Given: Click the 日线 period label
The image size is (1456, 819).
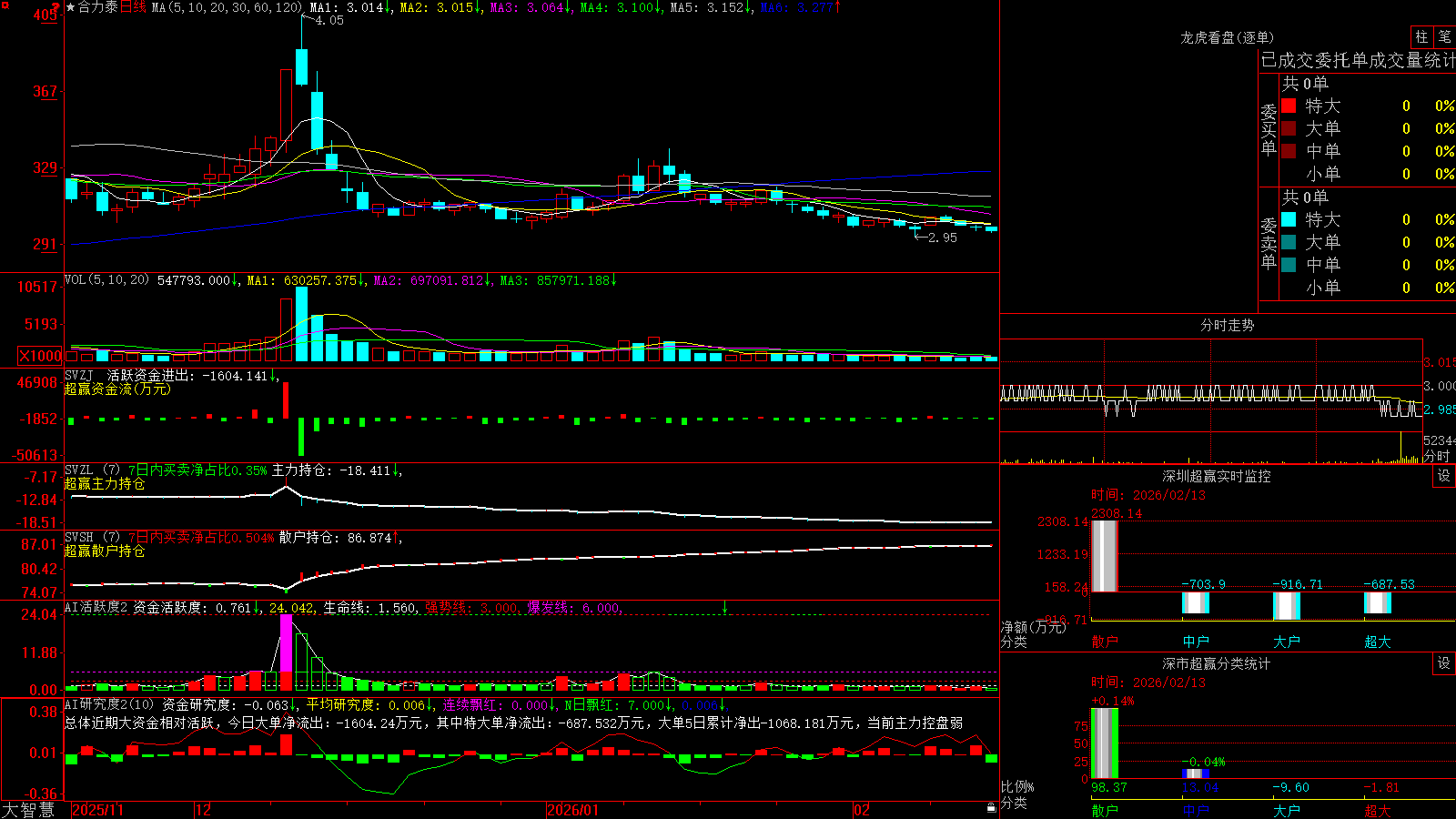Looking at the screenshot, I should click(x=133, y=7).
